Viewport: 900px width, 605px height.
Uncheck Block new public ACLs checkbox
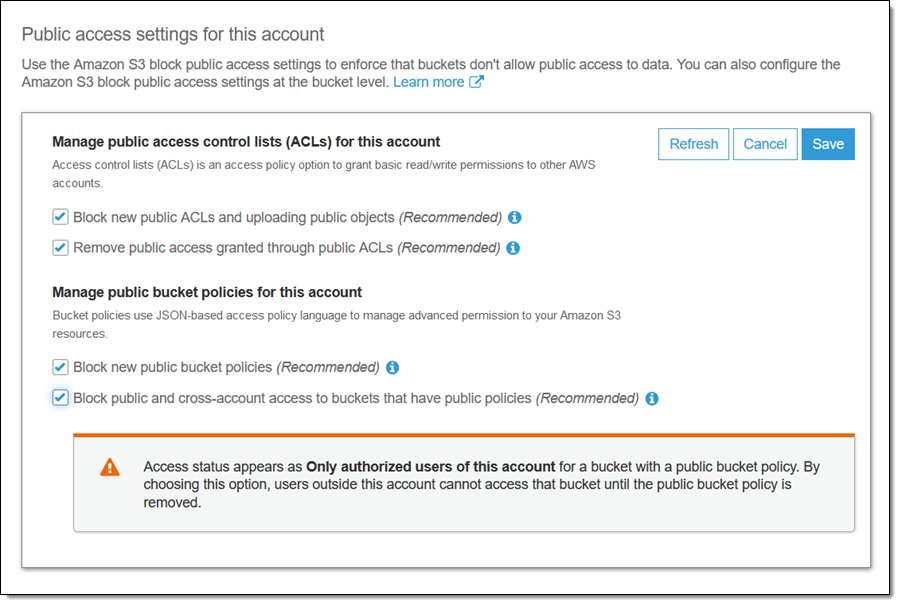click(61, 217)
